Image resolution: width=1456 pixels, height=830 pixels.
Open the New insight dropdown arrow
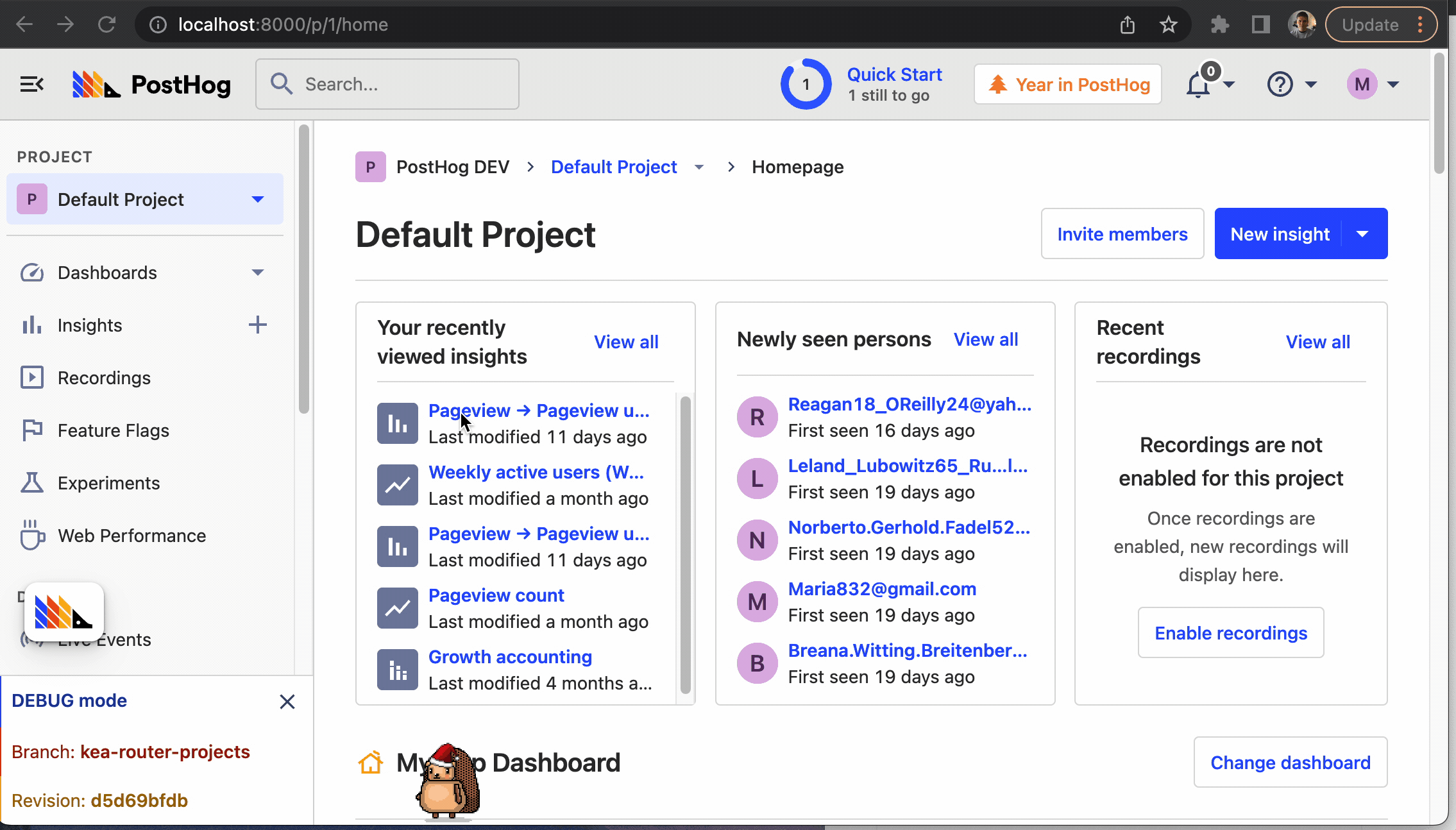coord(1363,234)
